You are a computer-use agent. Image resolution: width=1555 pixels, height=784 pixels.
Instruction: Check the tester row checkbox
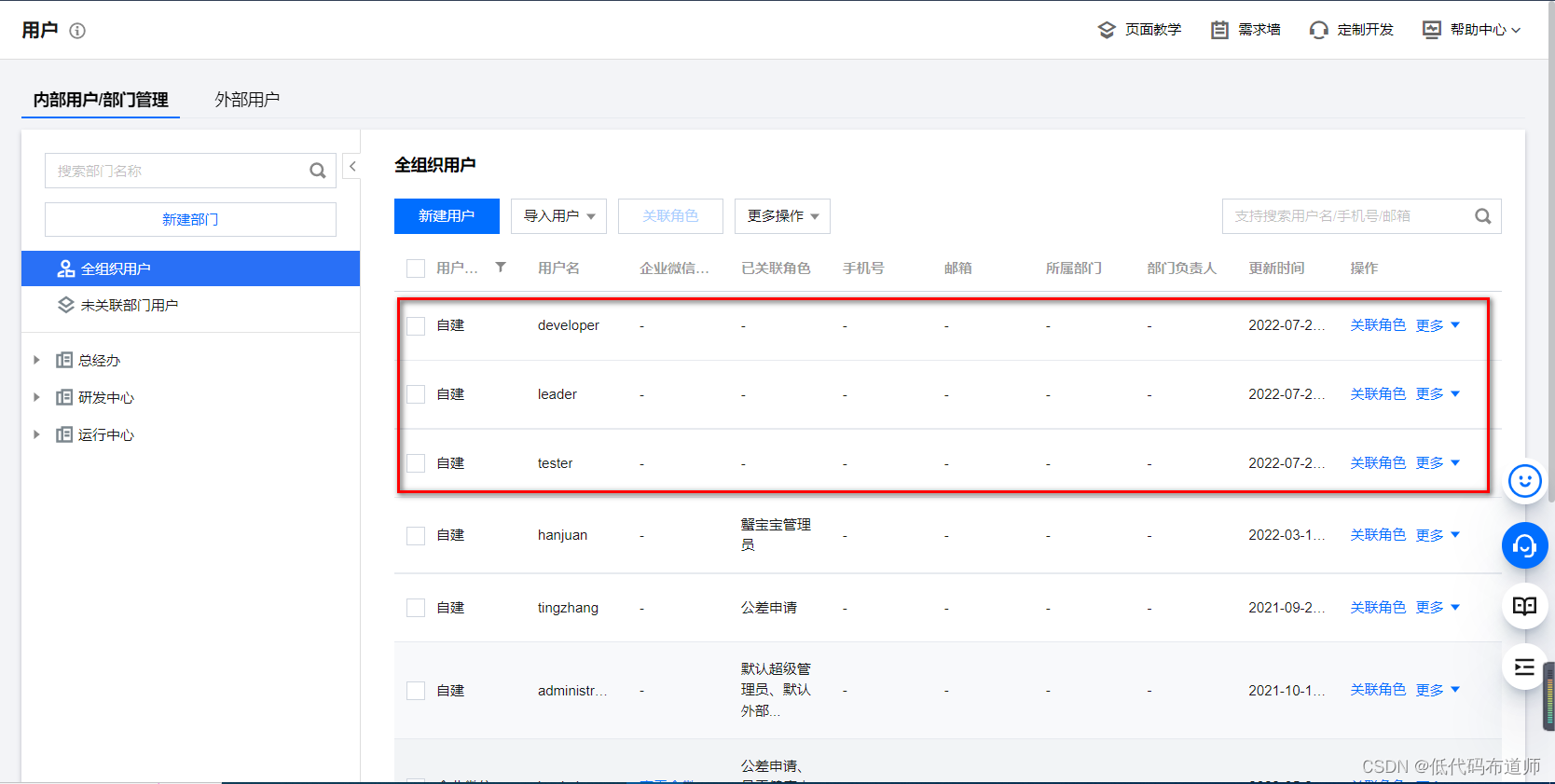tap(416, 463)
